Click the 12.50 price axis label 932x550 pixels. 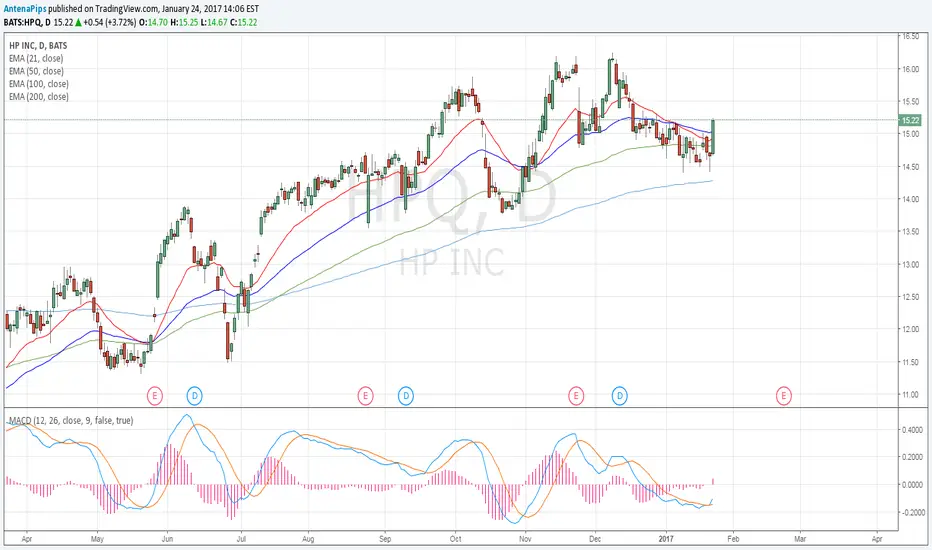(x=911, y=297)
